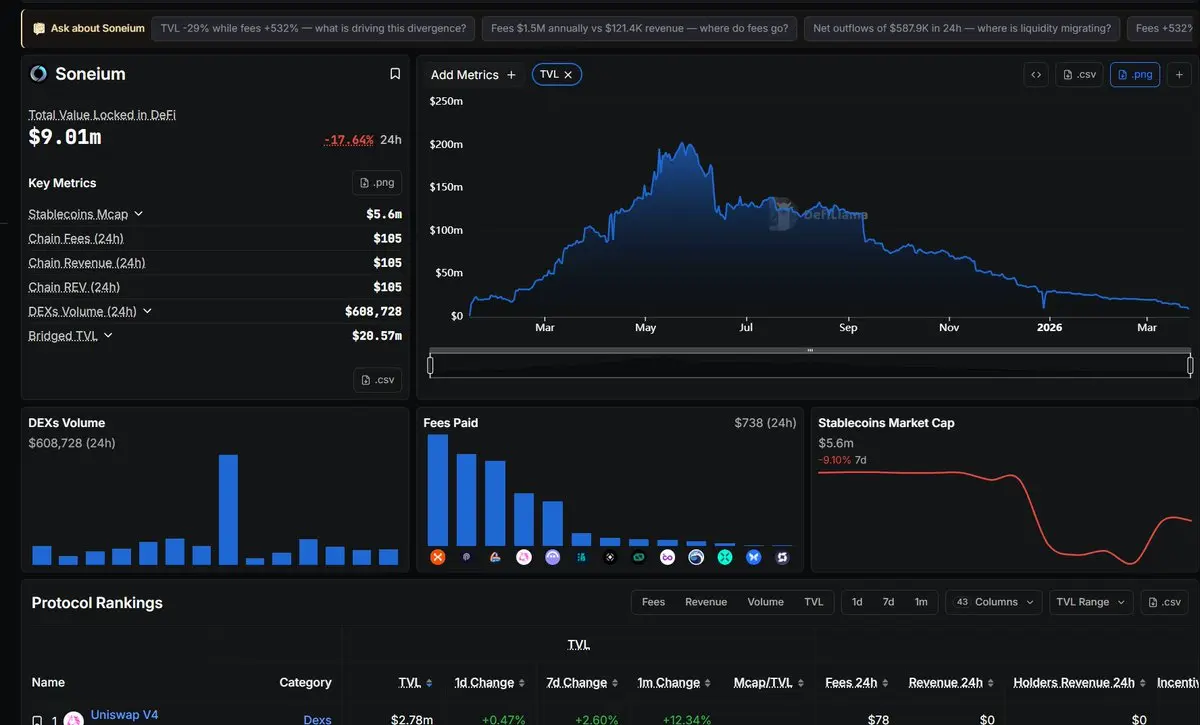The image size is (1200, 725).
Task: Open the Uniswap V4 protocol link
Action: (x=124, y=715)
